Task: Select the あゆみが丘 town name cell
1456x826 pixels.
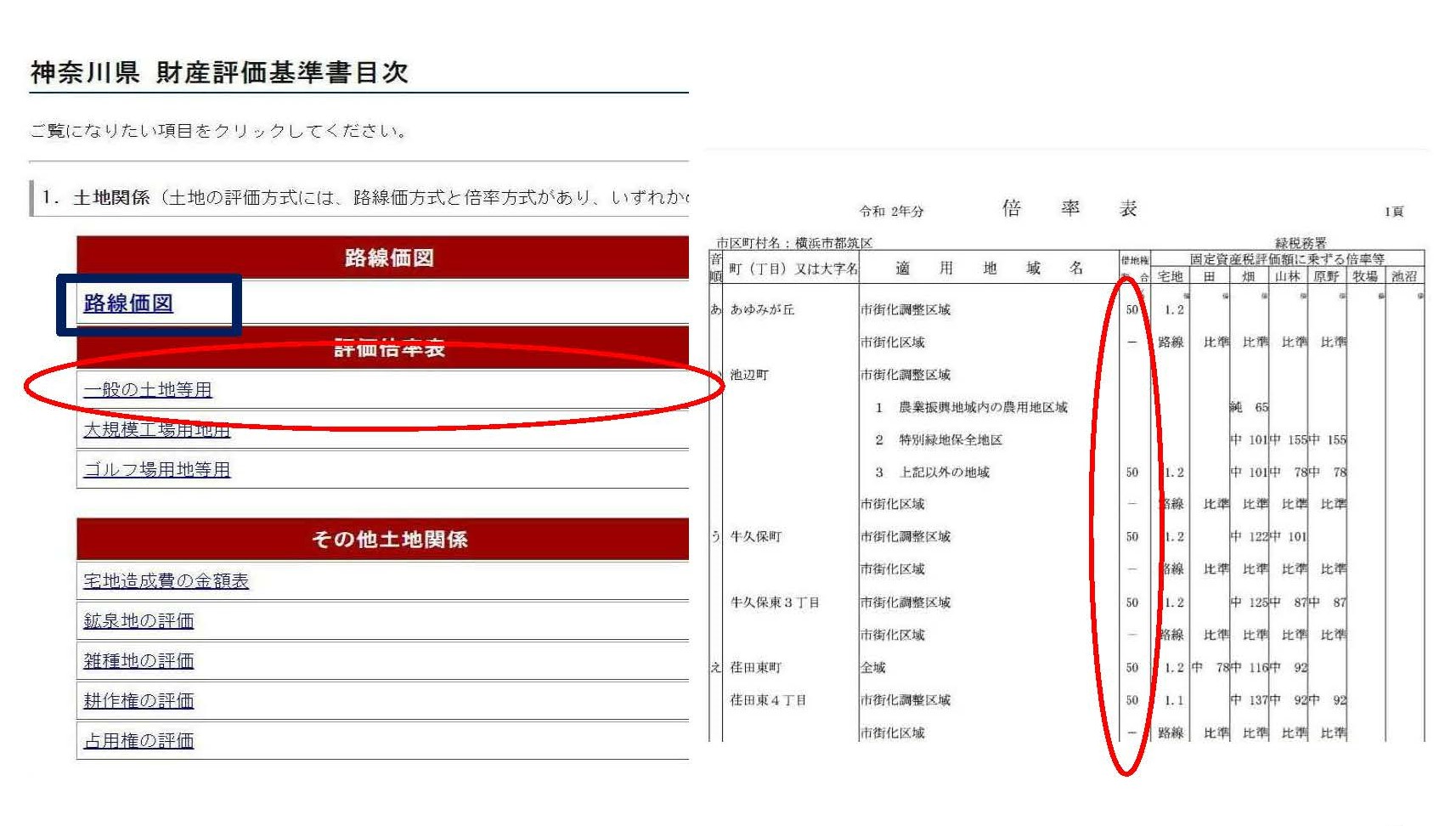Action: pos(762,310)
